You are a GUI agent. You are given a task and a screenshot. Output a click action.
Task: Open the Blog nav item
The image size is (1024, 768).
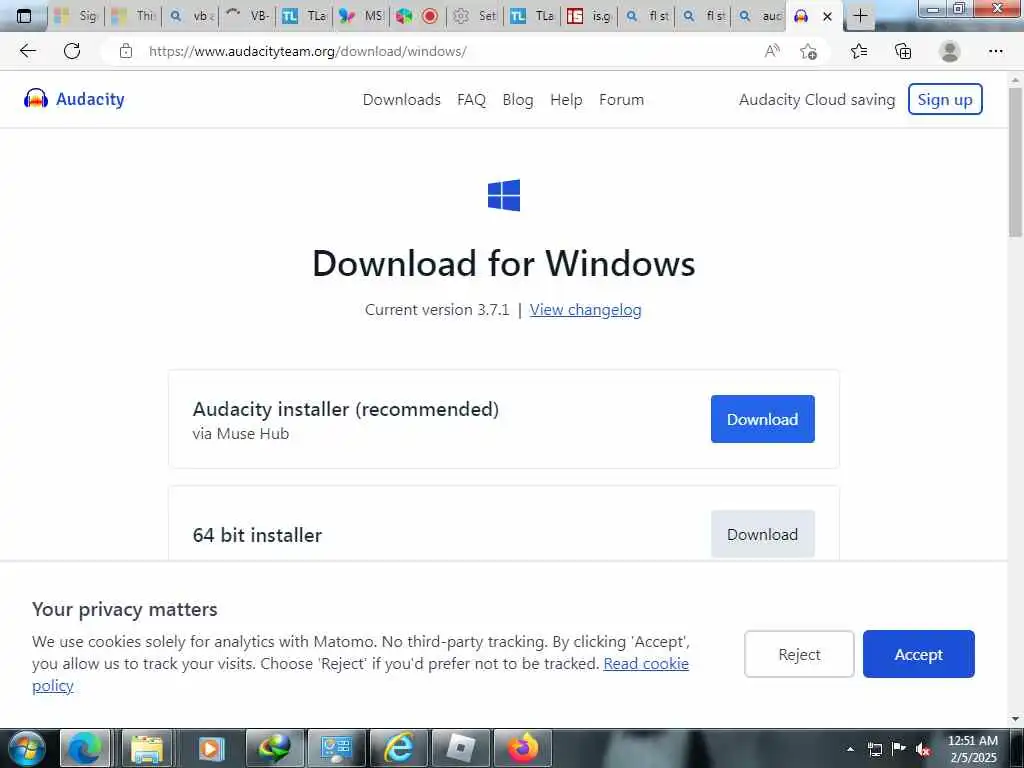(518, 100)
